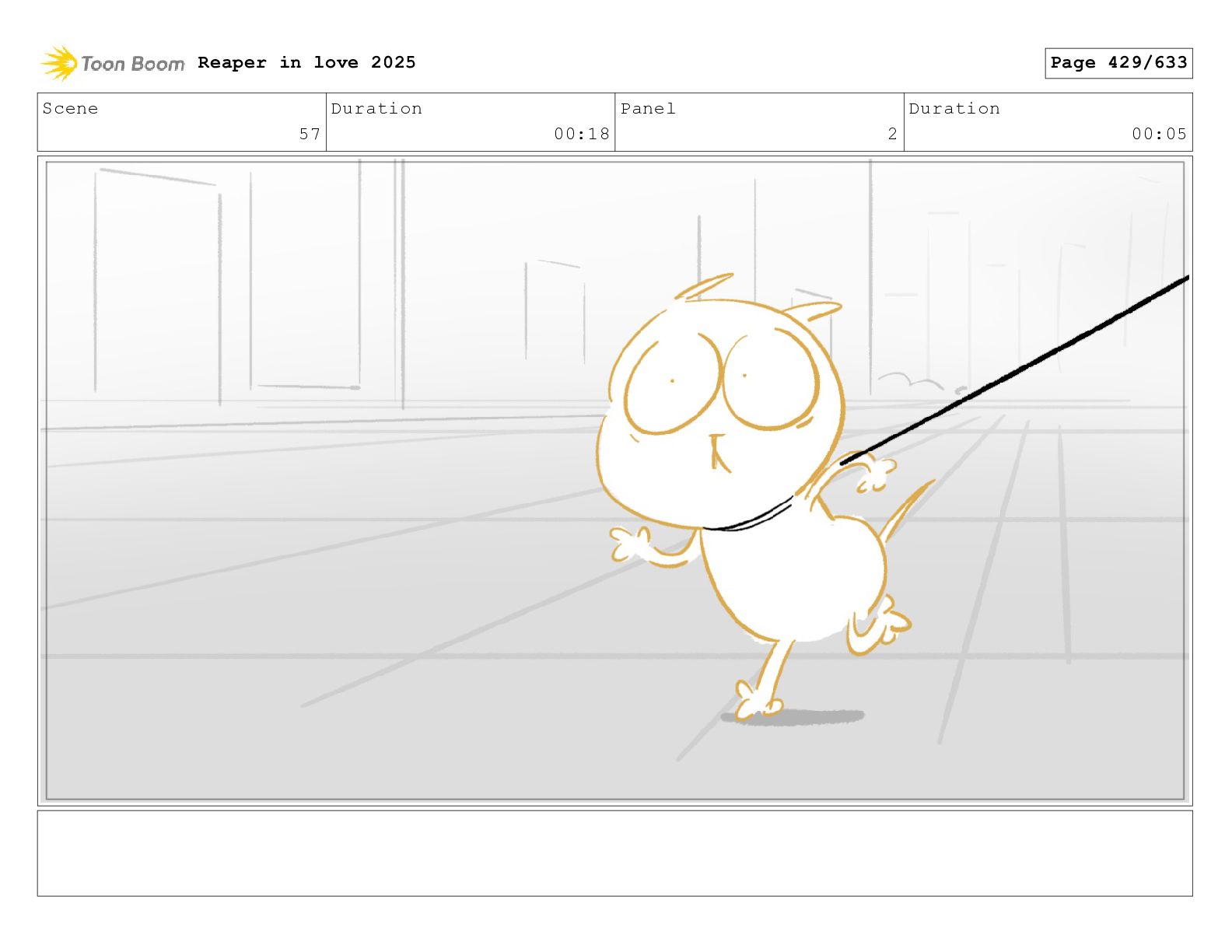Click the scene duration value '00:18'
The width and height of the screenshot is (1232, 952).
pyautogui.click(x=582, y=134)
